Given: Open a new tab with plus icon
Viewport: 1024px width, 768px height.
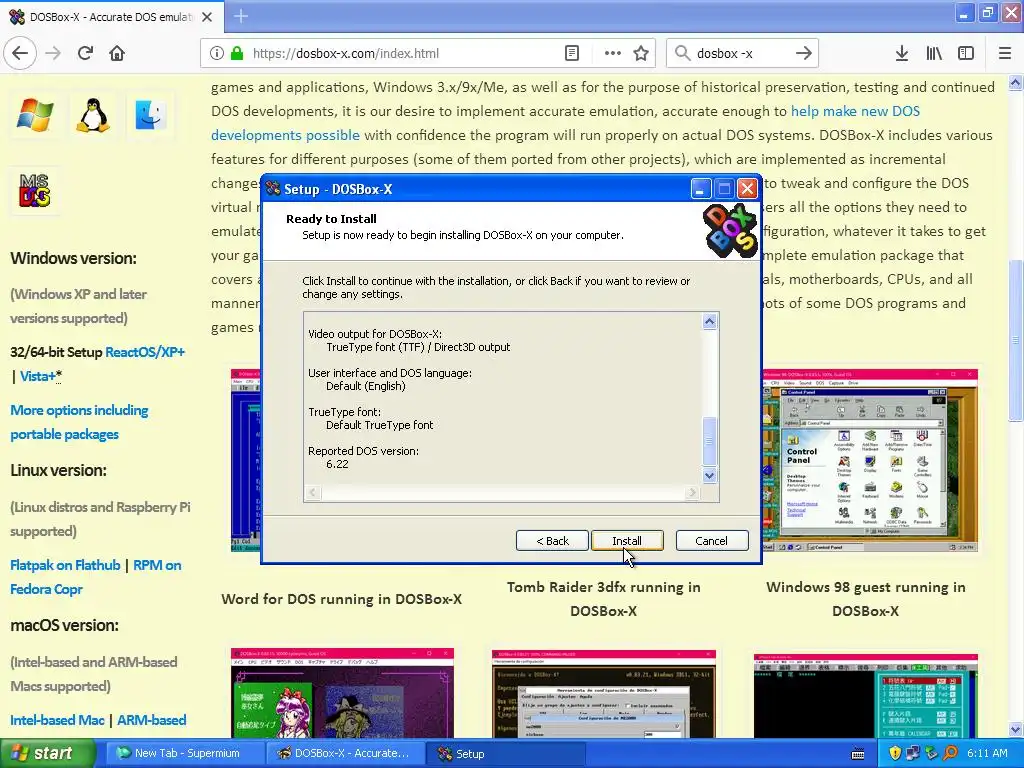Looking at the screenshot, I should (x=241, y=16).
